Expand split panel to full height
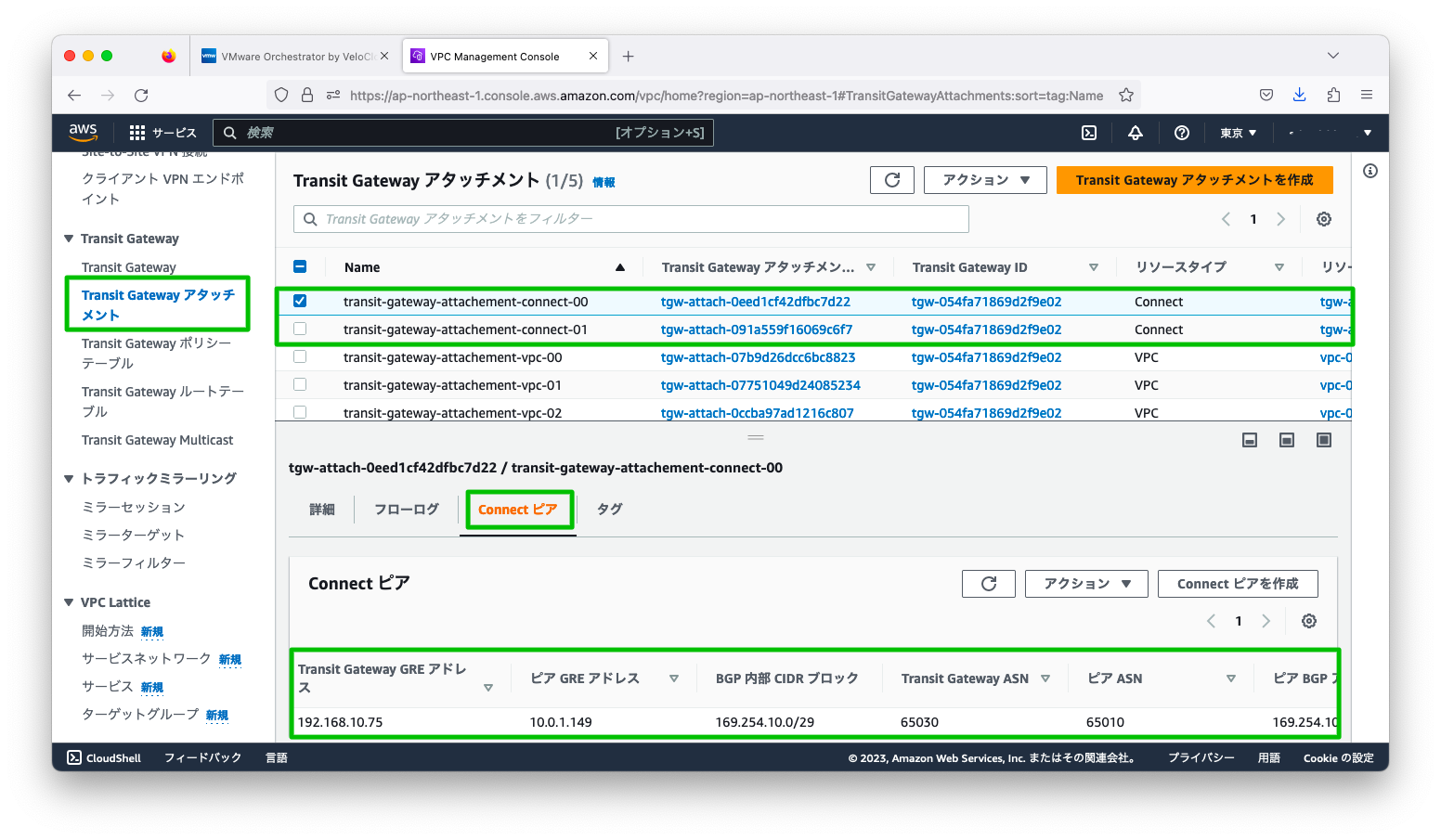Viewport: 1441px width, 840px height. click(x=1324, y=440)
